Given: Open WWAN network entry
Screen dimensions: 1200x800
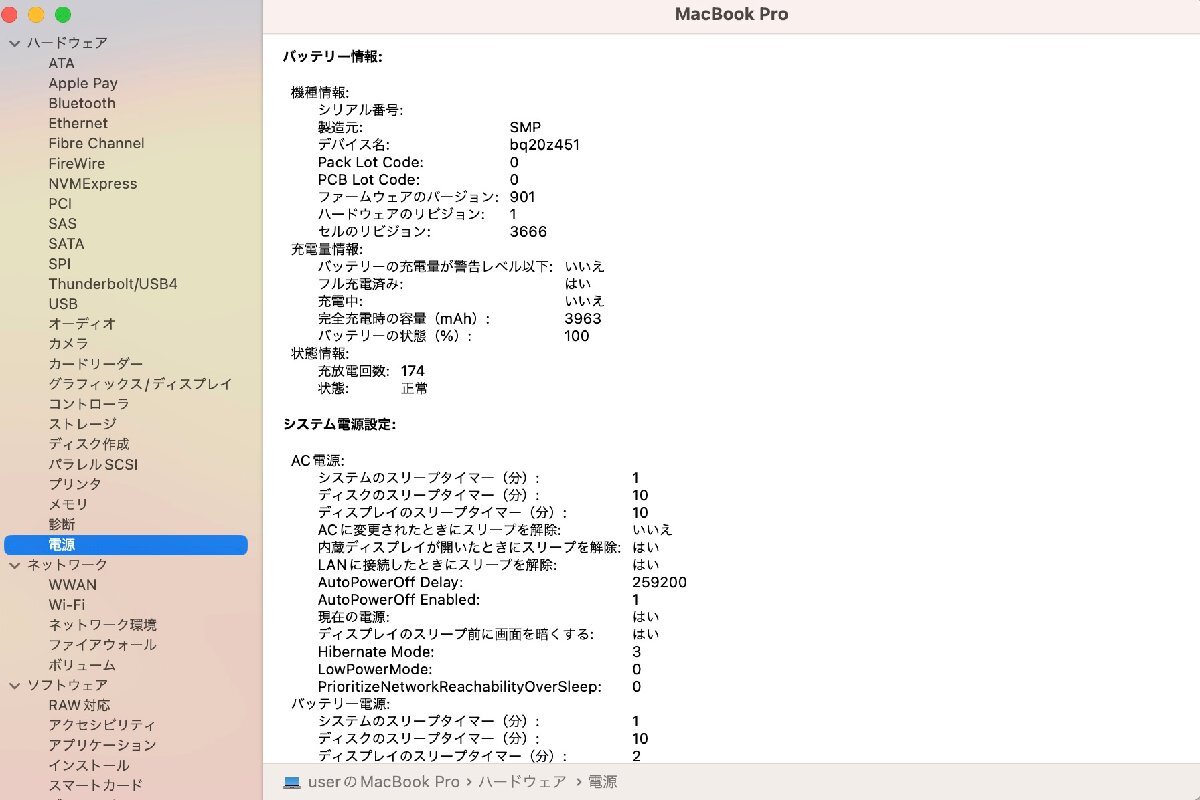Looking at the screenshot, I should click(73, 585).
